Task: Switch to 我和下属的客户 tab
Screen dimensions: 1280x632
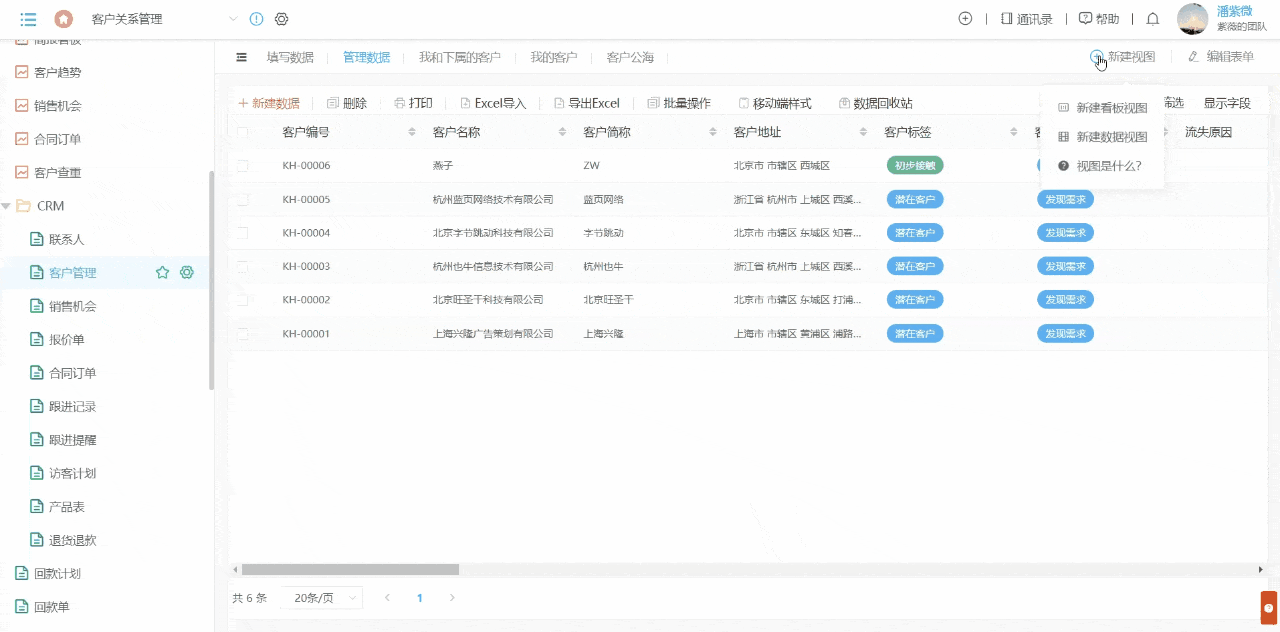Action: pos(460,57)
